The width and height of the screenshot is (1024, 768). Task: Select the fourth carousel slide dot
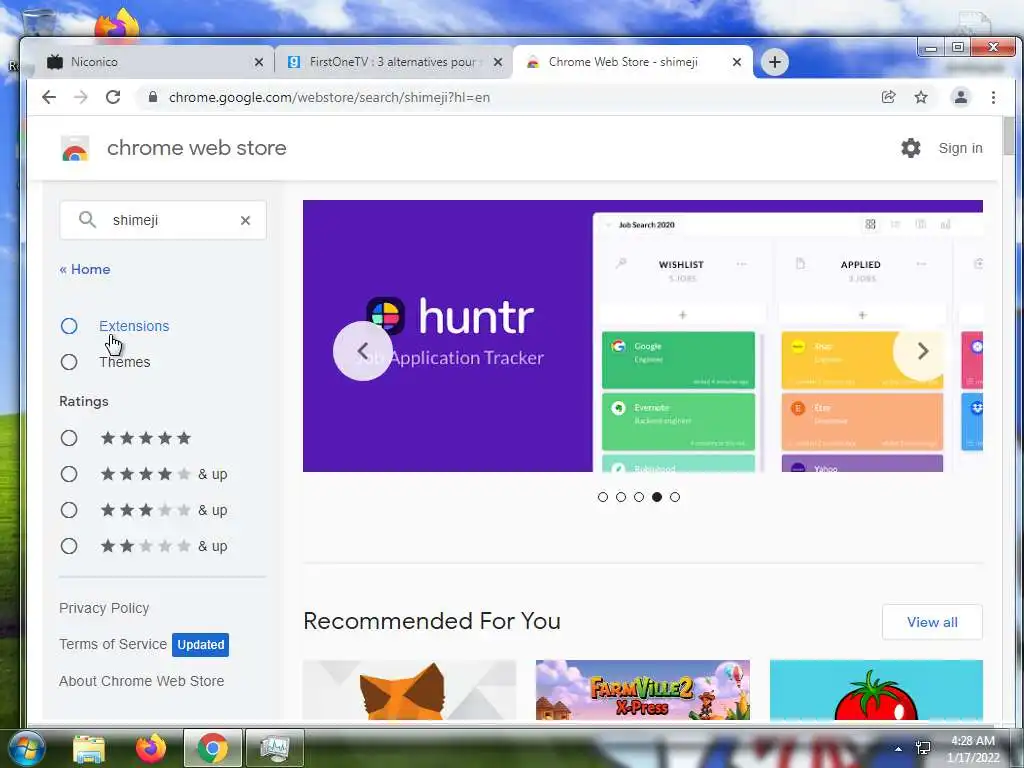pos(657,497)
